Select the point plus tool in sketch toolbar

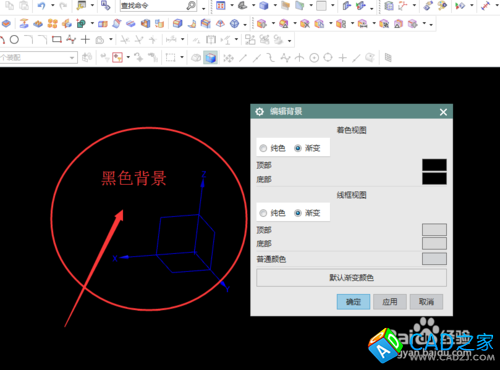[x=86, y=40]
